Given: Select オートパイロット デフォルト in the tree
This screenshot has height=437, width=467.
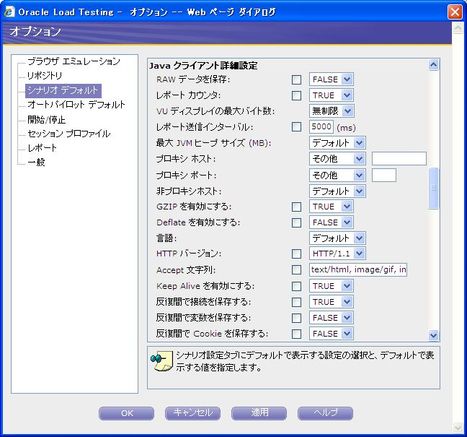Looking at the screenshot, I should (76, 105).
